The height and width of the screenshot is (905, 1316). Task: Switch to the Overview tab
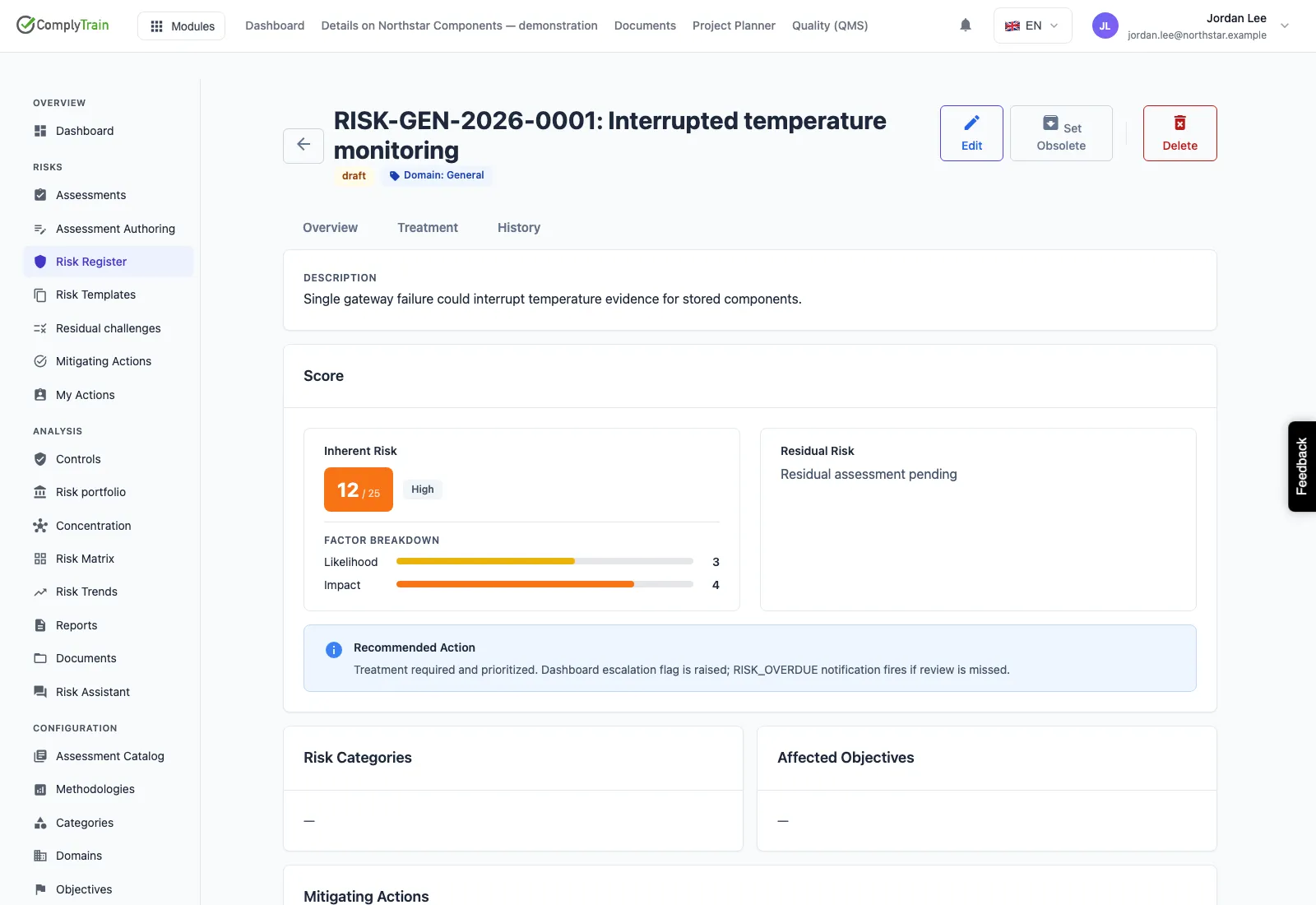coord(330,228)
